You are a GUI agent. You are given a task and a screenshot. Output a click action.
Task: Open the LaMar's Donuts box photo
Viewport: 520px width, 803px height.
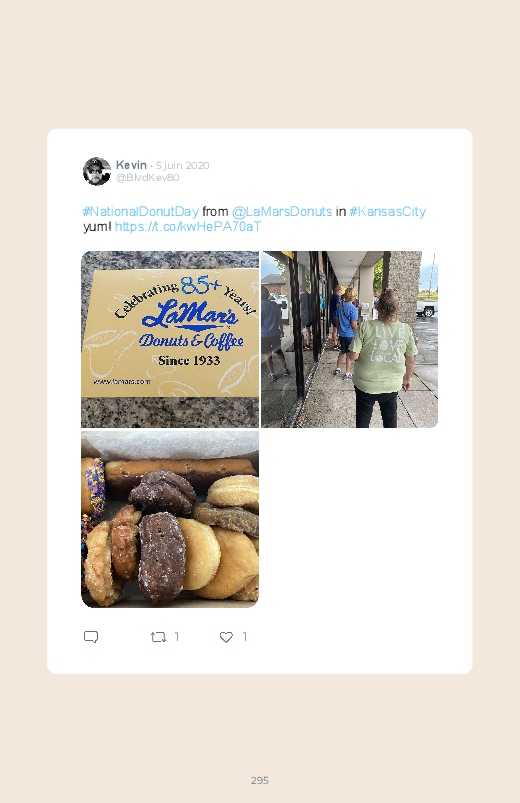170,339
